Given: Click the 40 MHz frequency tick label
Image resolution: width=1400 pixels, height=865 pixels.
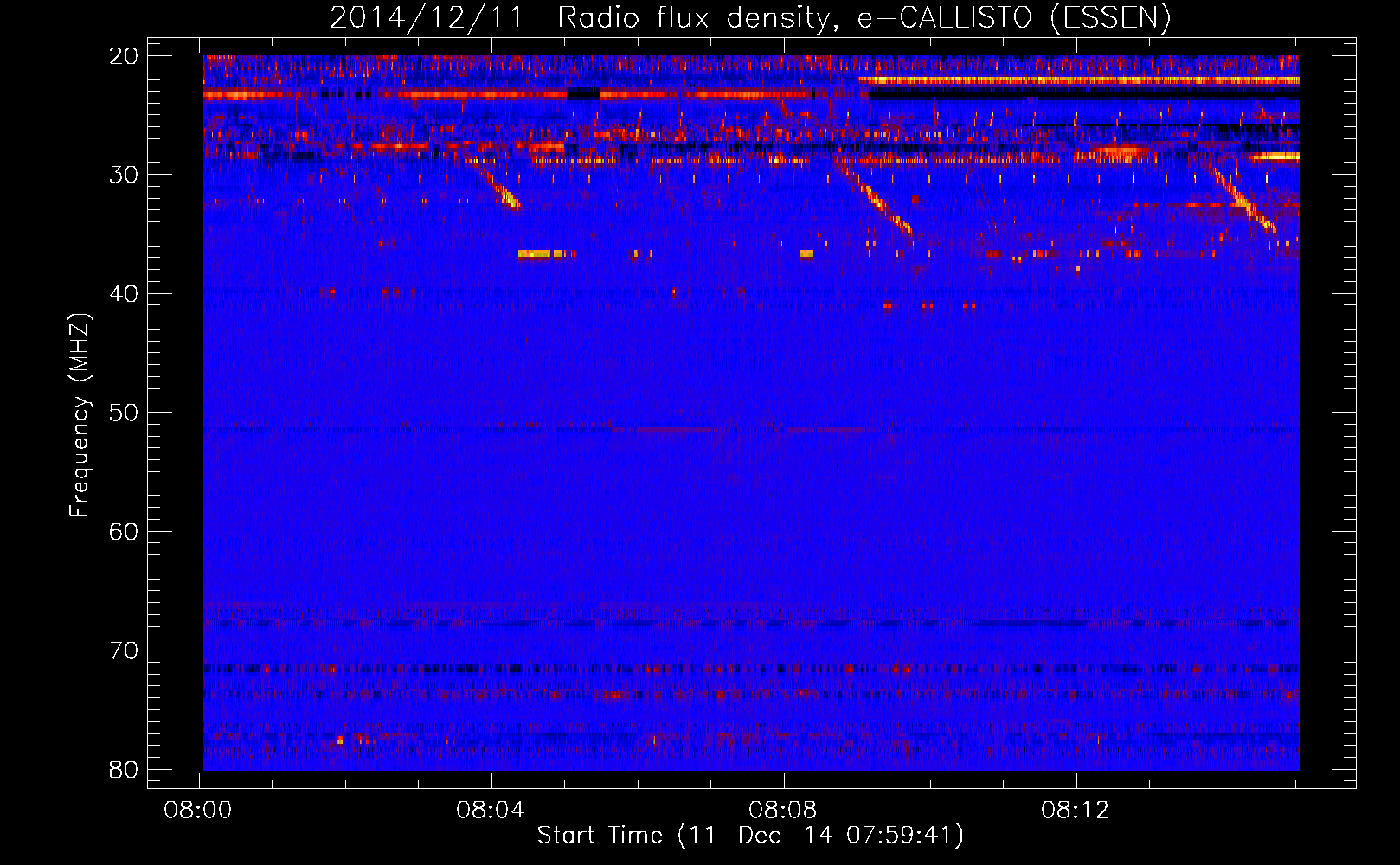Looking at the screenshot, I should [x=124, y=294].
